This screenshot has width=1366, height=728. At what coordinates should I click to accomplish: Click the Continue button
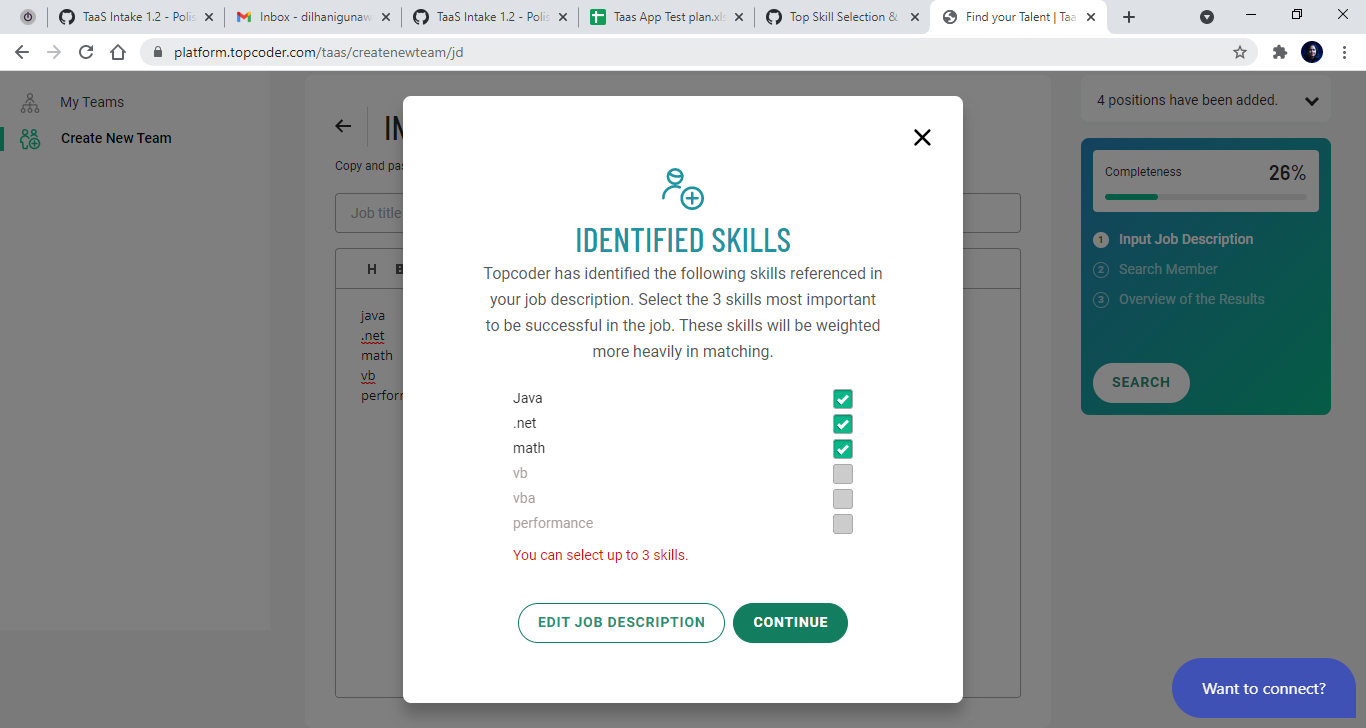coord(790,622)
